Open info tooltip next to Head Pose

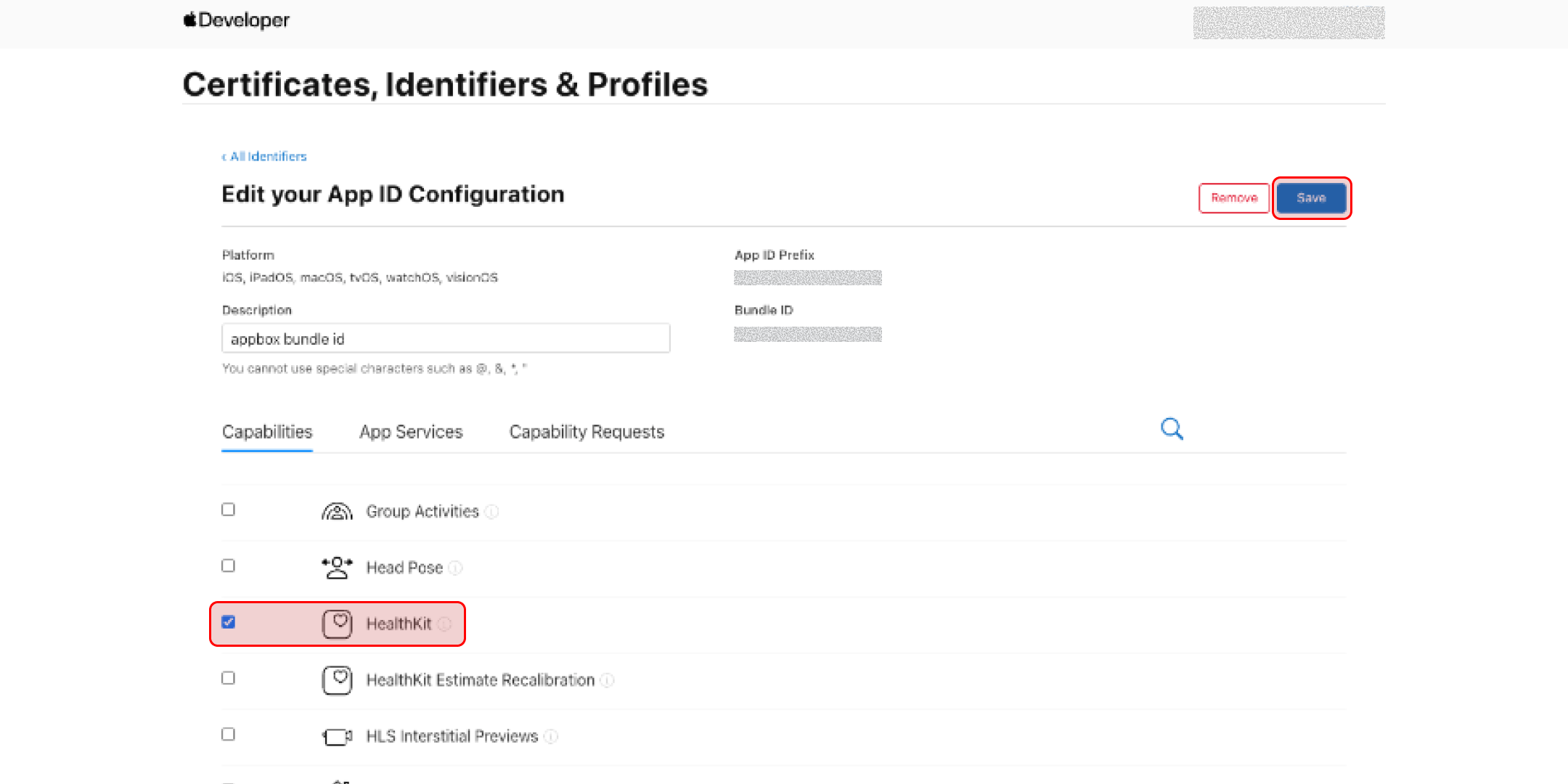455,568
